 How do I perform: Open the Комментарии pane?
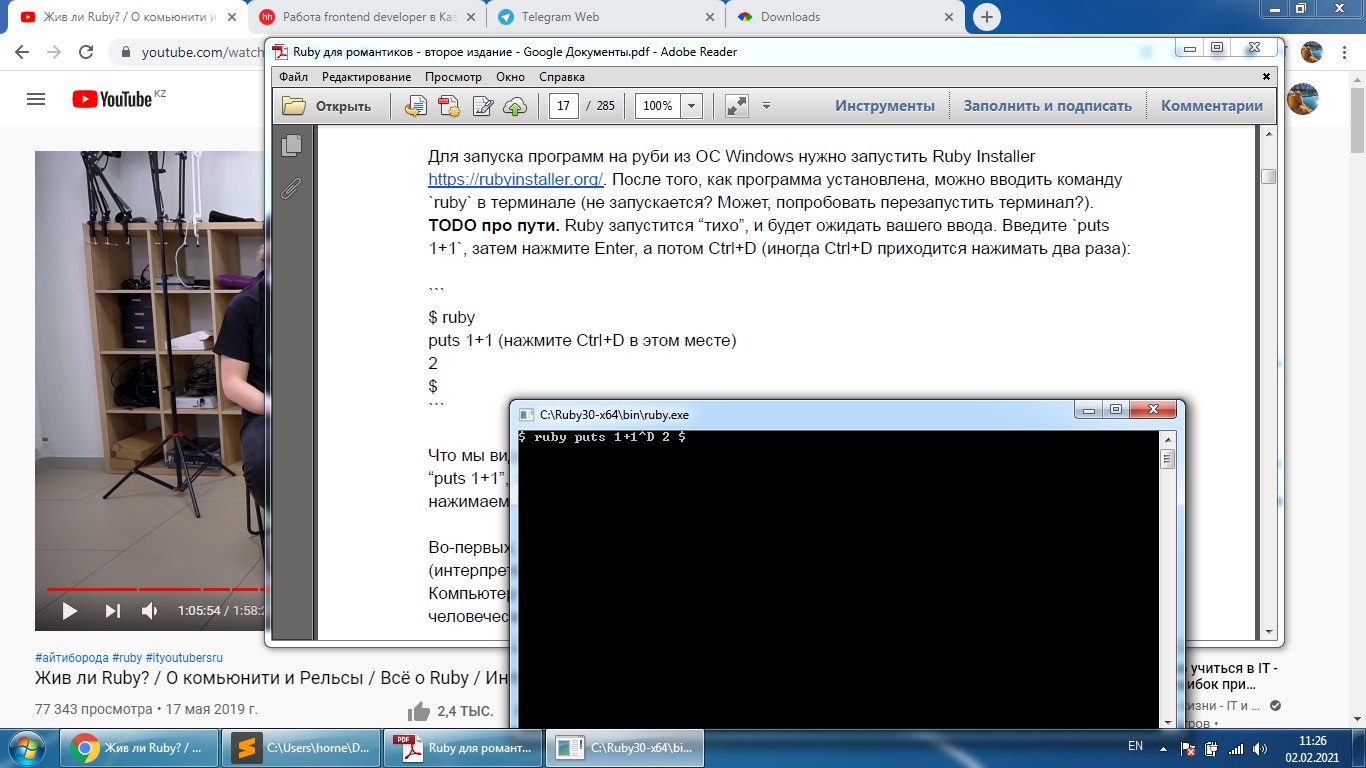tap(1212, 106)
